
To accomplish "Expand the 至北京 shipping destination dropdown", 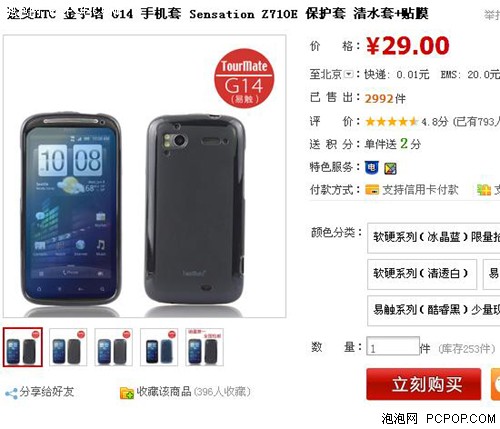I will pos(348,74).
